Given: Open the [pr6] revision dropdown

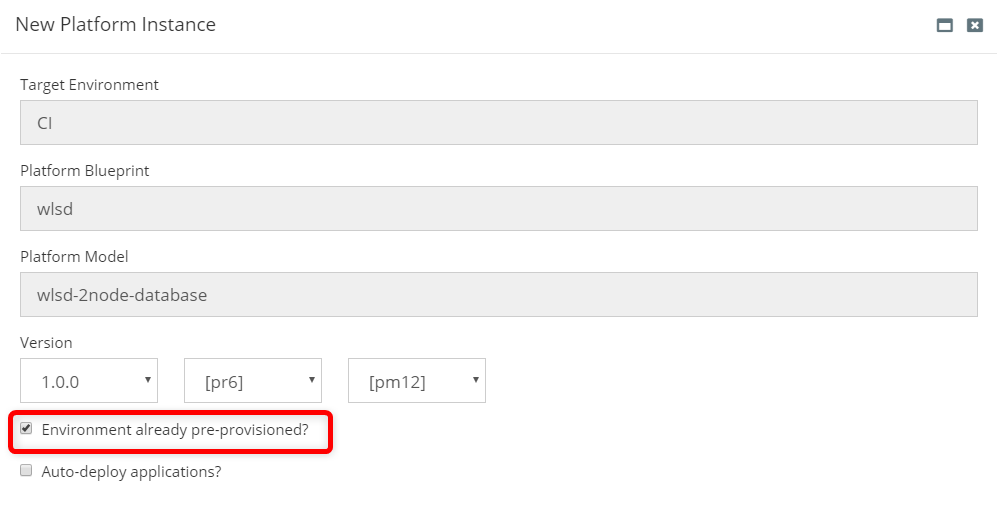Looking at the screenshot, I should (x=253, y=381).
